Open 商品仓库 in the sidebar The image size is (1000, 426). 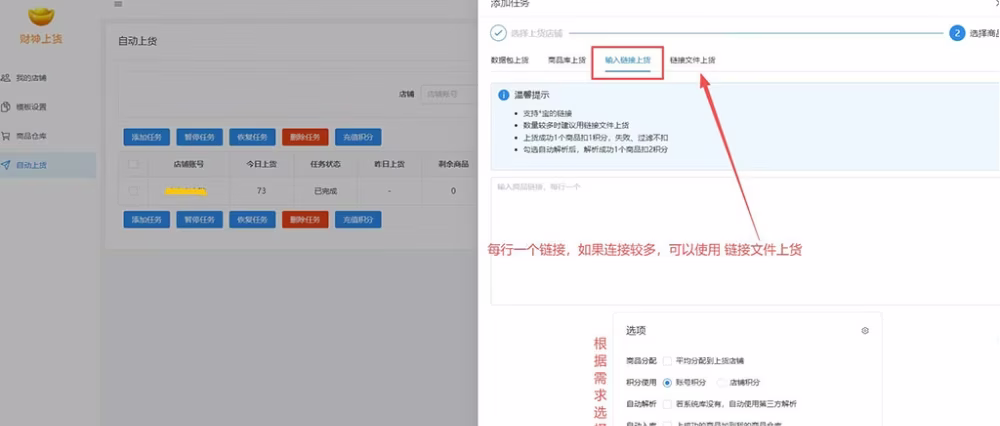[30, 136]
